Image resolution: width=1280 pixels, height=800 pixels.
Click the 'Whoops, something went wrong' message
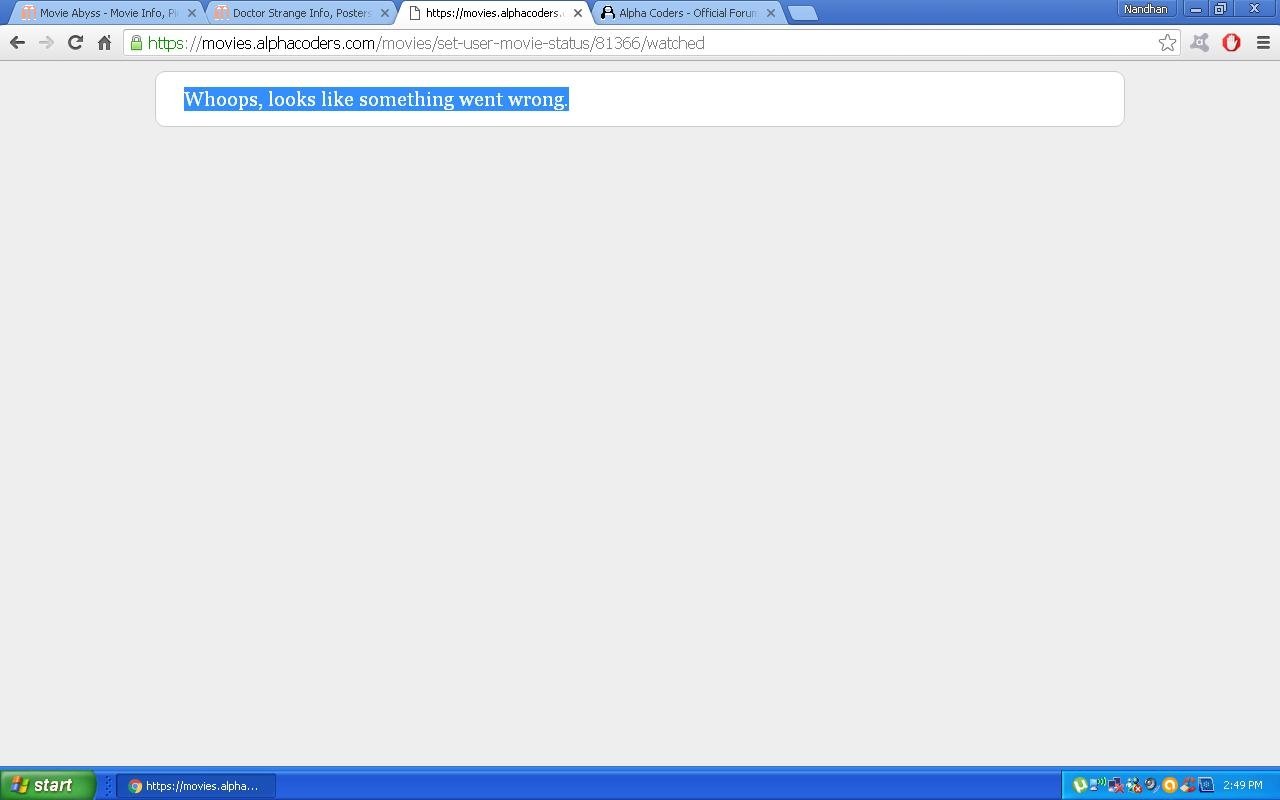(376, 99)
